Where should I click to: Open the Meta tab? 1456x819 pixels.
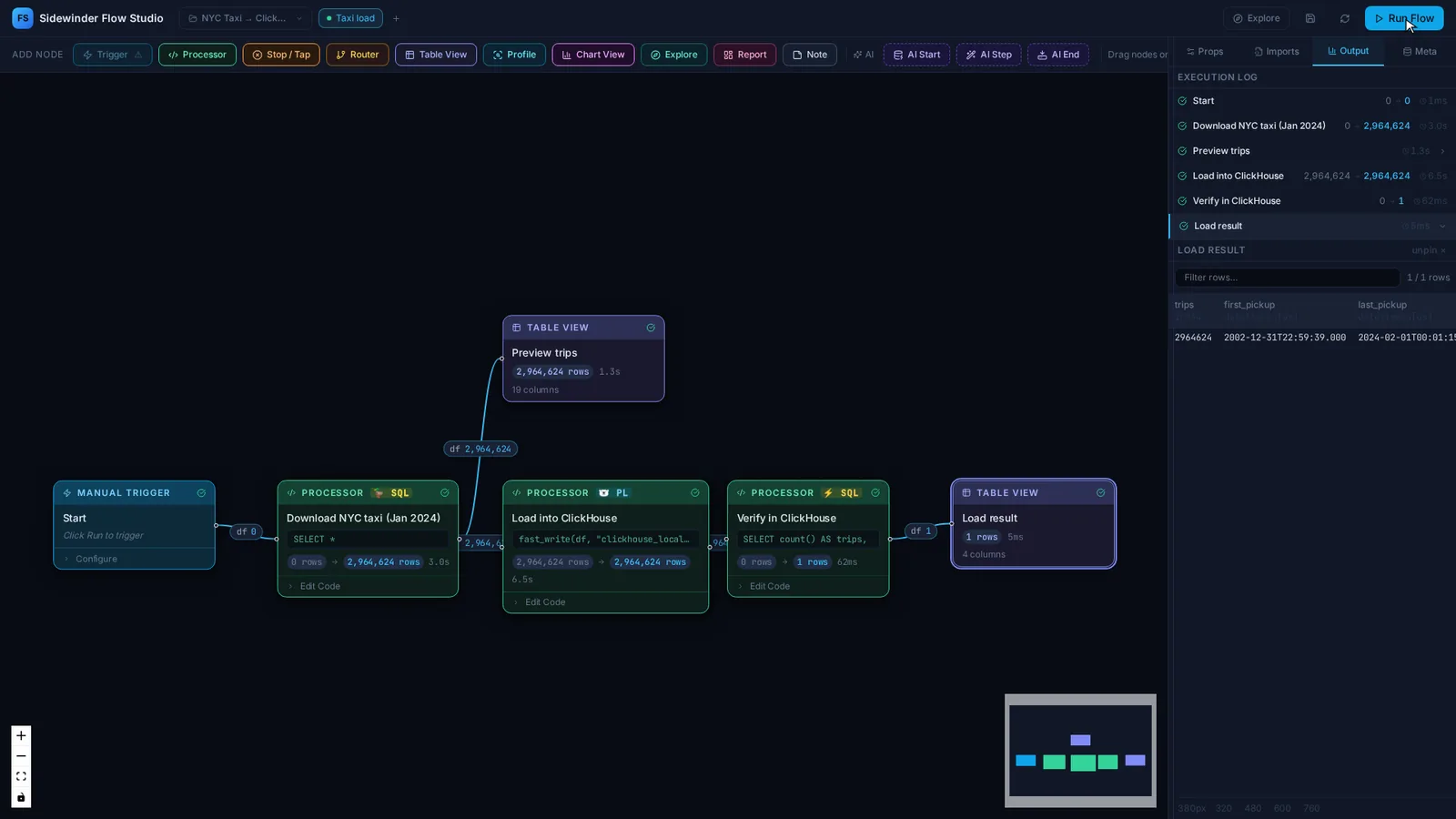[1420, 52]
